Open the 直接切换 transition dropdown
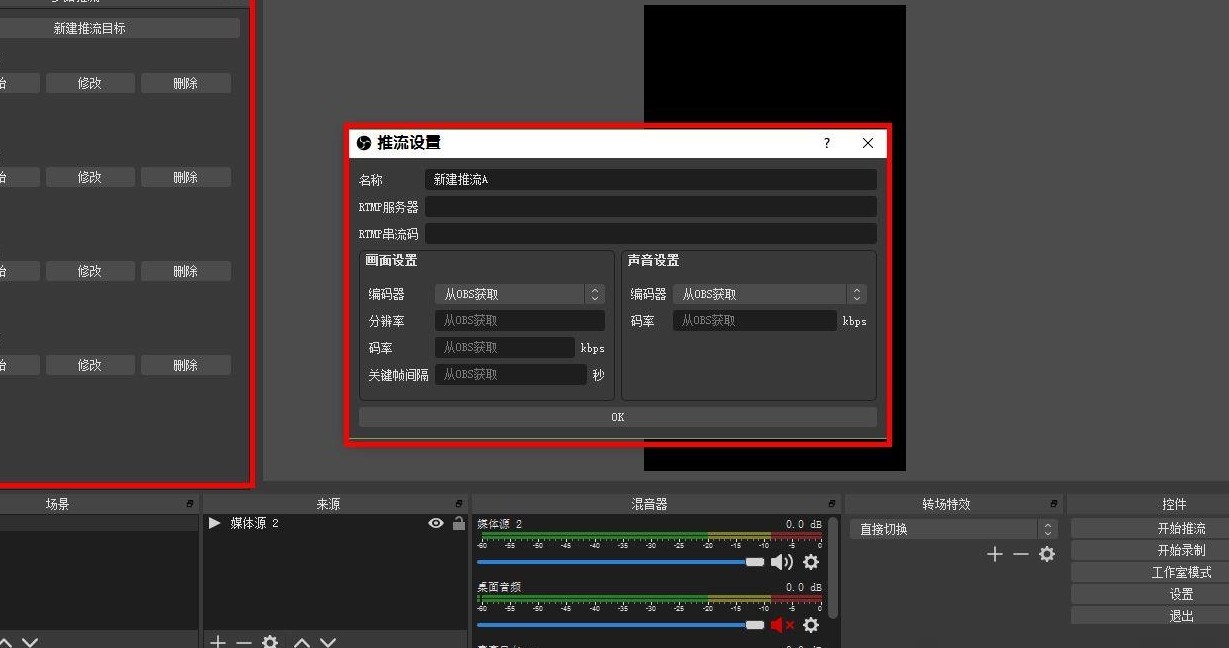 953,529
